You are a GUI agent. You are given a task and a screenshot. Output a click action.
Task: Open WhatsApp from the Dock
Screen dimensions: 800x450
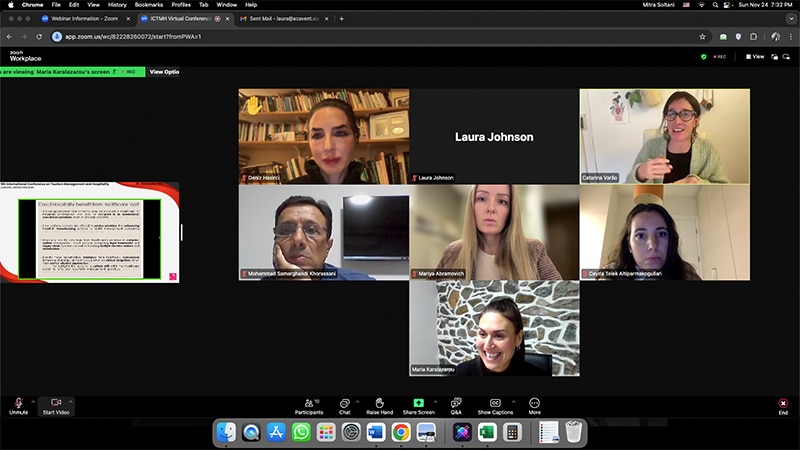pyautogui.click(x=301, y=432)
